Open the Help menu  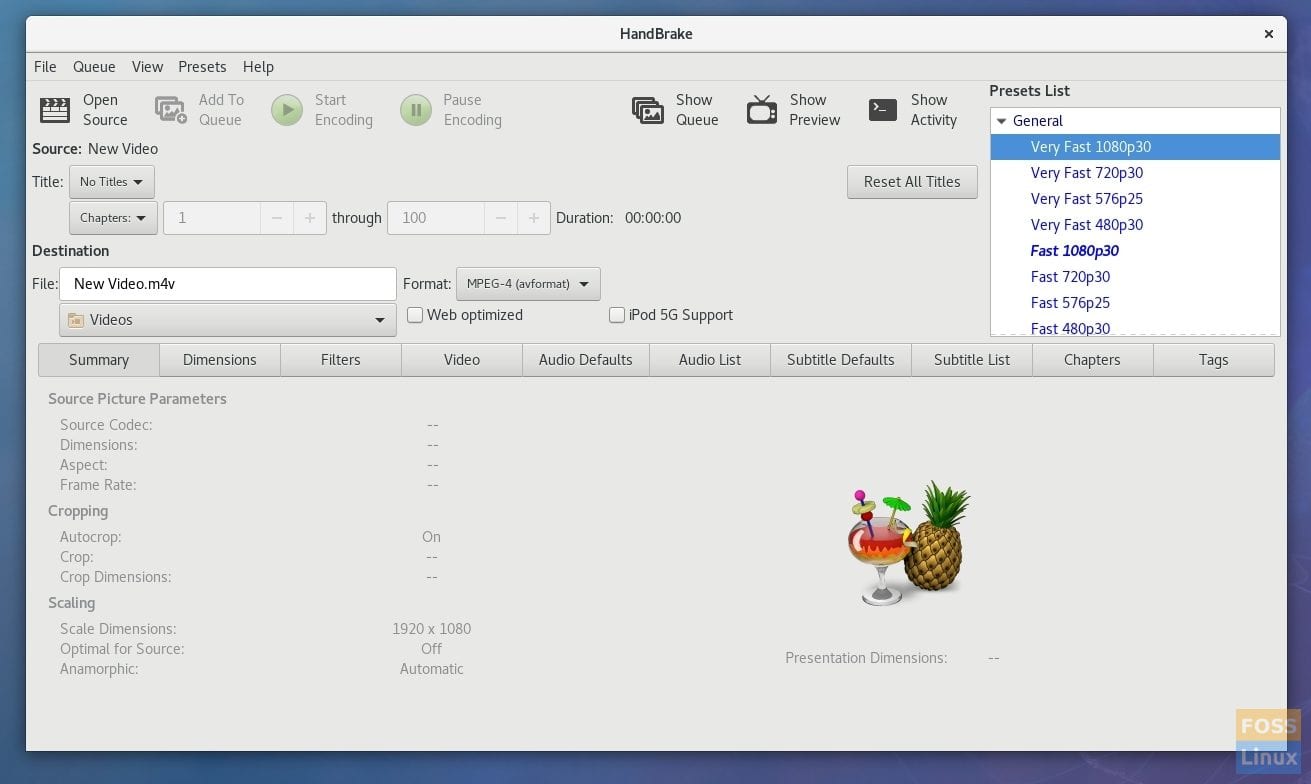click(258, 67)
